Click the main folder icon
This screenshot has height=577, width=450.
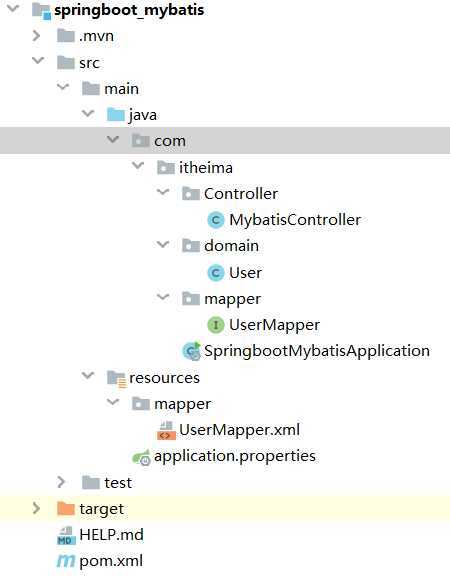pos(91,88)
